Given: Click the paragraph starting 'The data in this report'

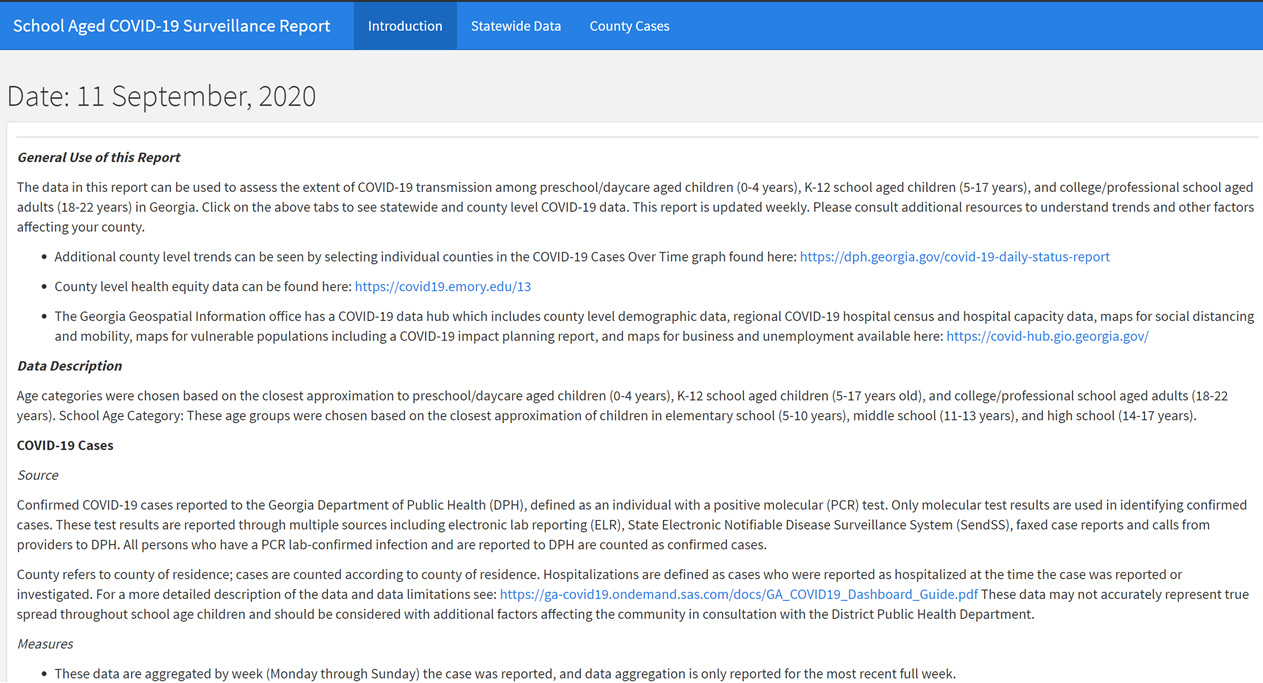Looking at the screenshot, I should (x=635, y=207).
